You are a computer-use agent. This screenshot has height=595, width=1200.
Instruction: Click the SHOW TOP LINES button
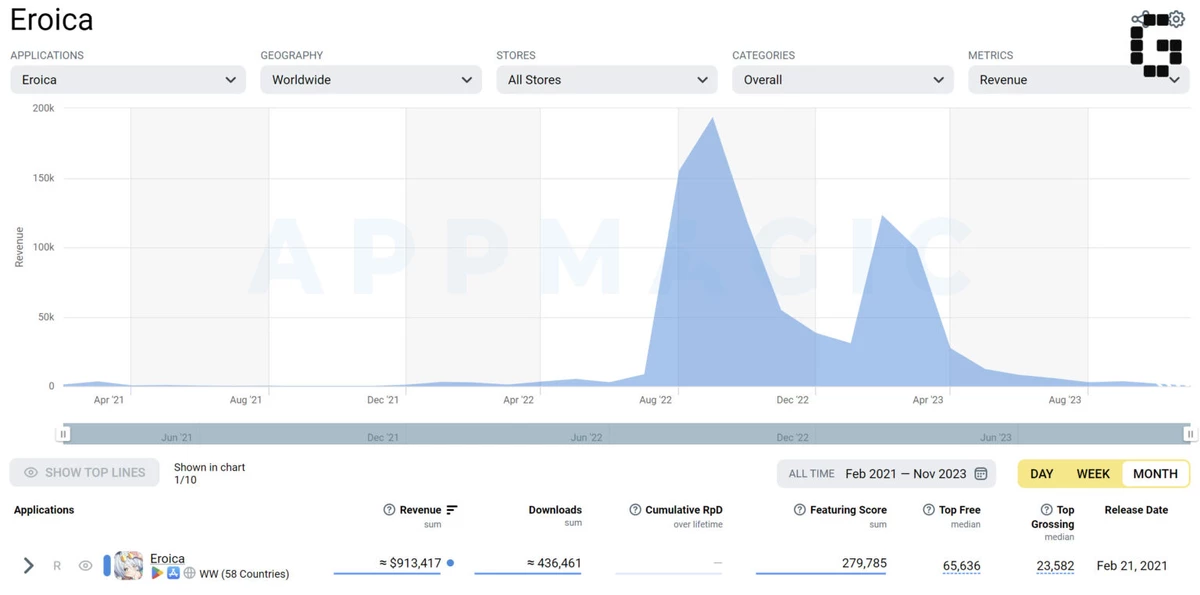click(85, 473)
